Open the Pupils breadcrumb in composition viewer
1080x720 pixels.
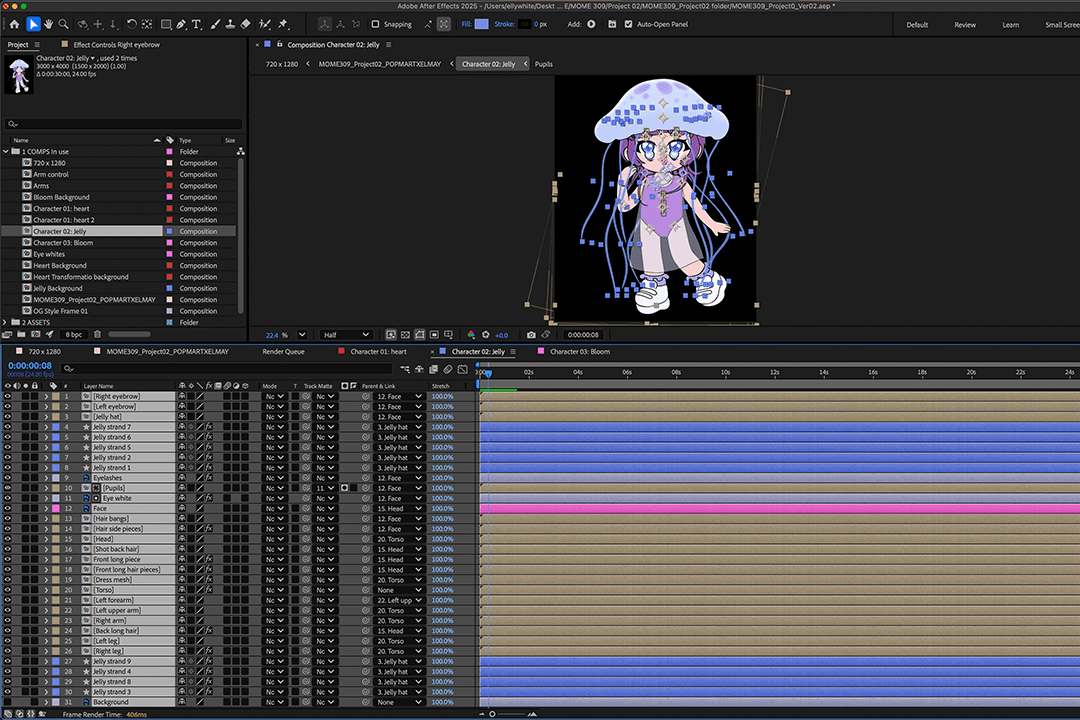[x=543, y=64]
